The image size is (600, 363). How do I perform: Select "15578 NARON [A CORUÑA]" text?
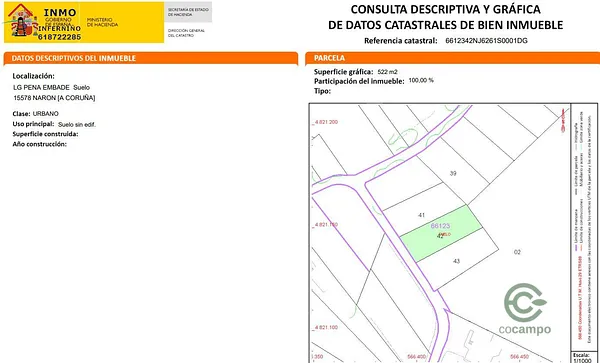54,98
